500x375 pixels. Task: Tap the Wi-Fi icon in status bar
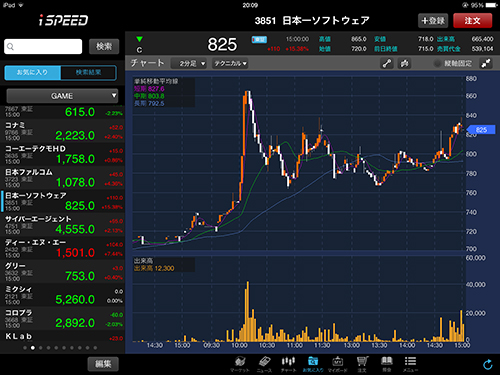point(20,5)
